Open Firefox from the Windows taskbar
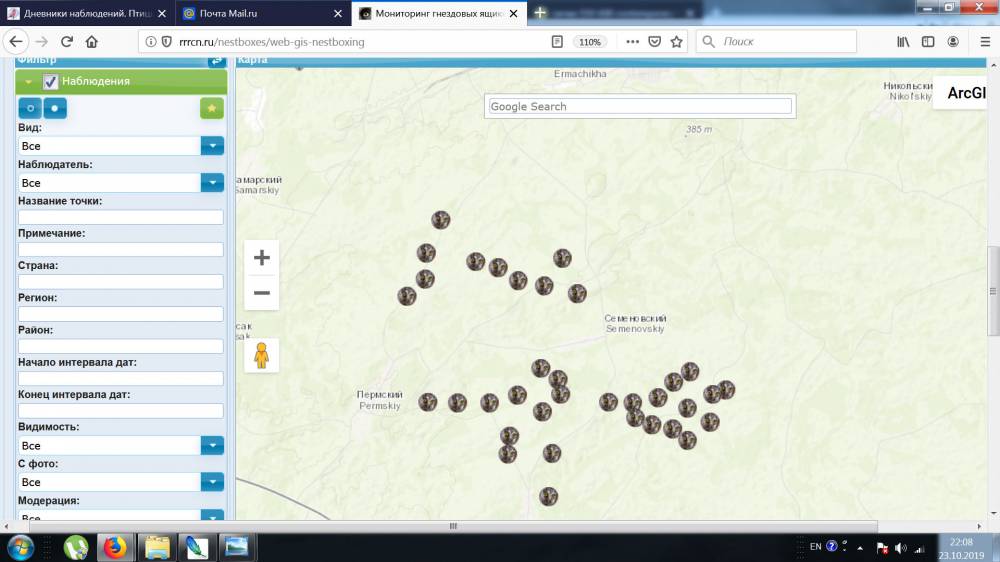The width and height of the screenshot is (1000, 562). [x=116, y=547]
